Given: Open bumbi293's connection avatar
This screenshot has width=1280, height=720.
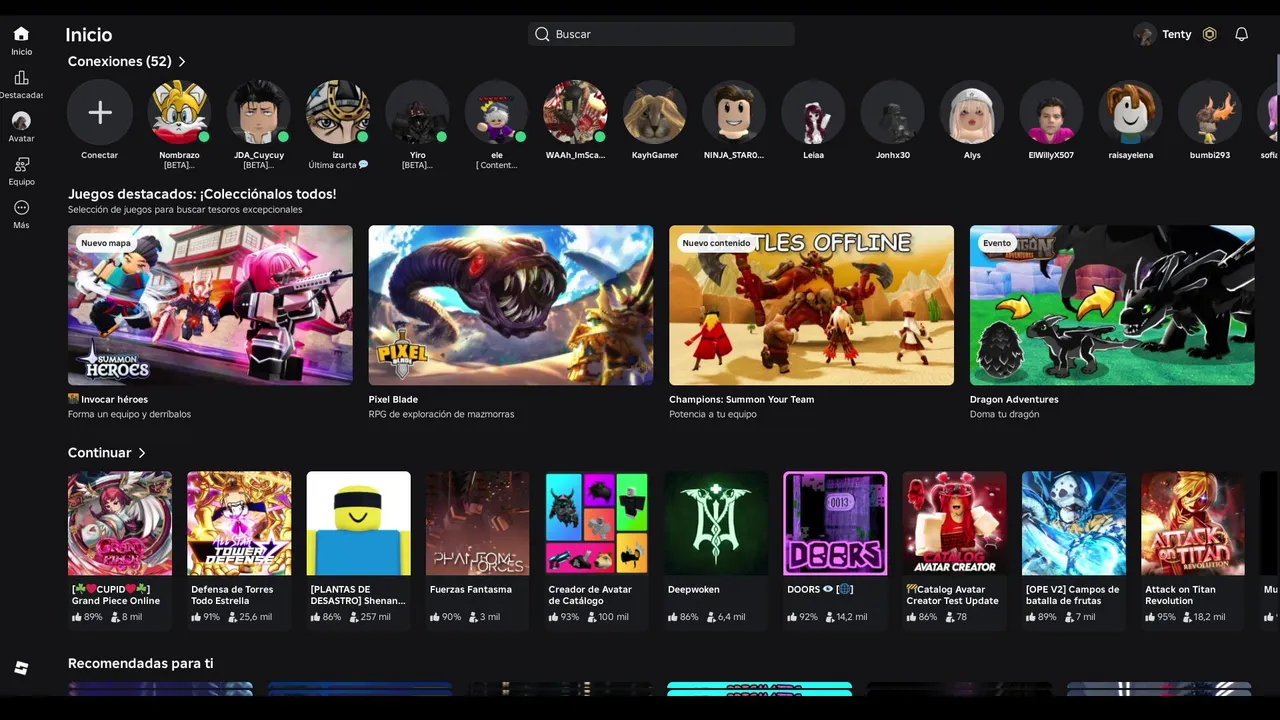Looking at the screenshot, I should (x=1210, y=112).
